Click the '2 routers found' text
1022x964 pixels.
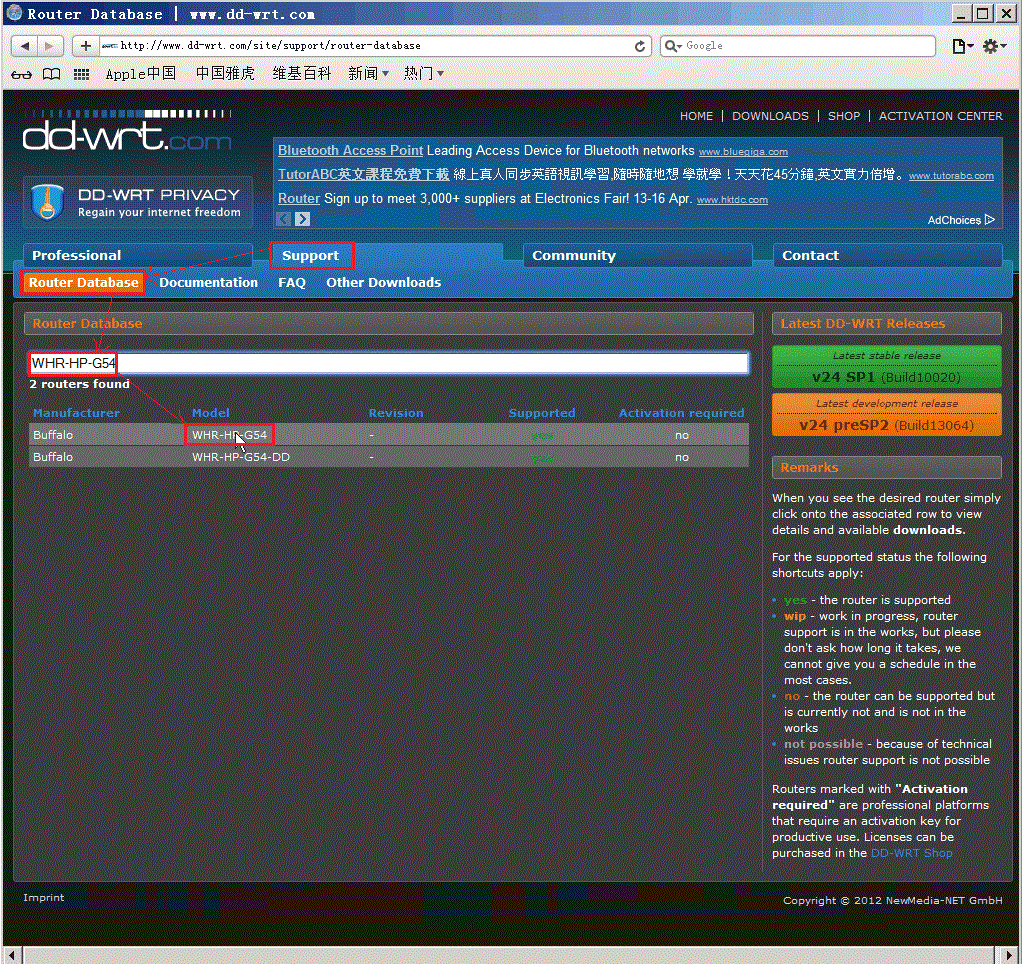coord(80,384)
